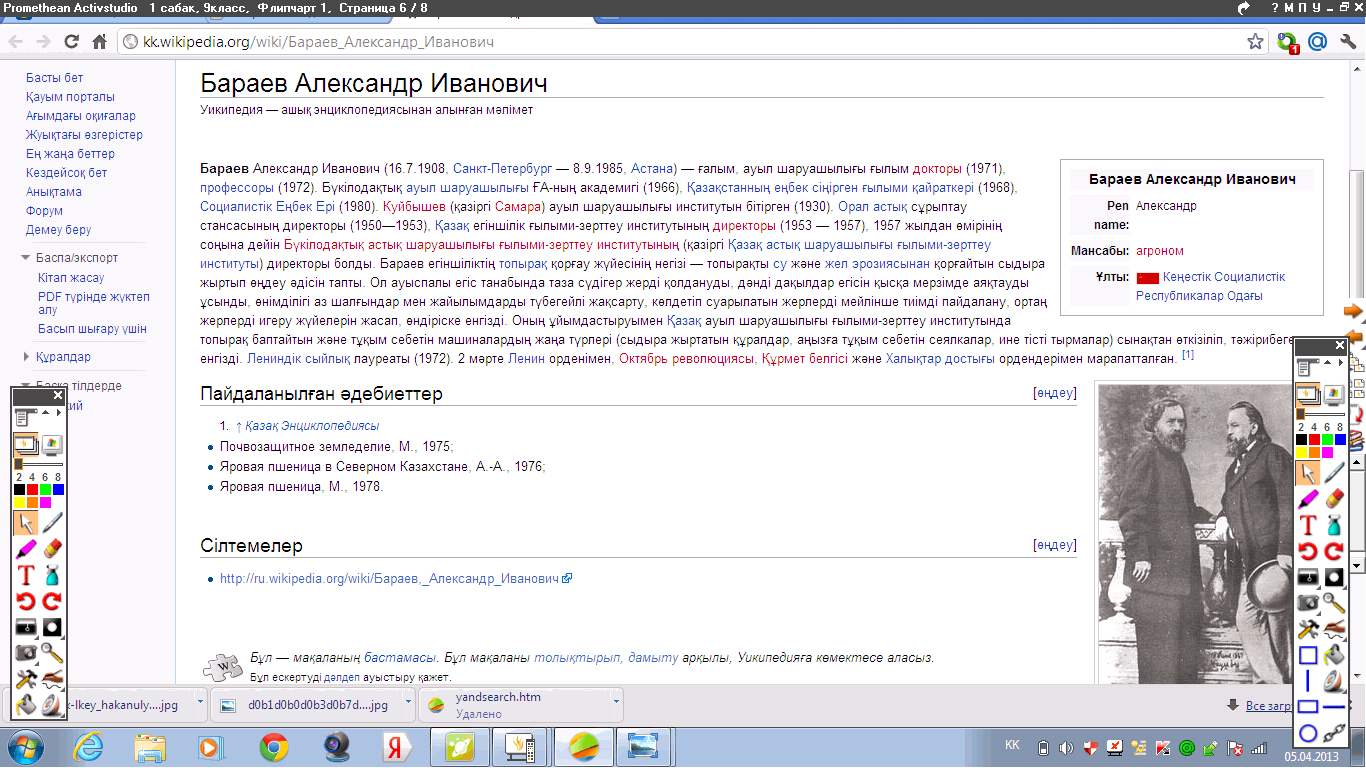Pick the pink Highlighter tool in left toolbox

(26, 548)
